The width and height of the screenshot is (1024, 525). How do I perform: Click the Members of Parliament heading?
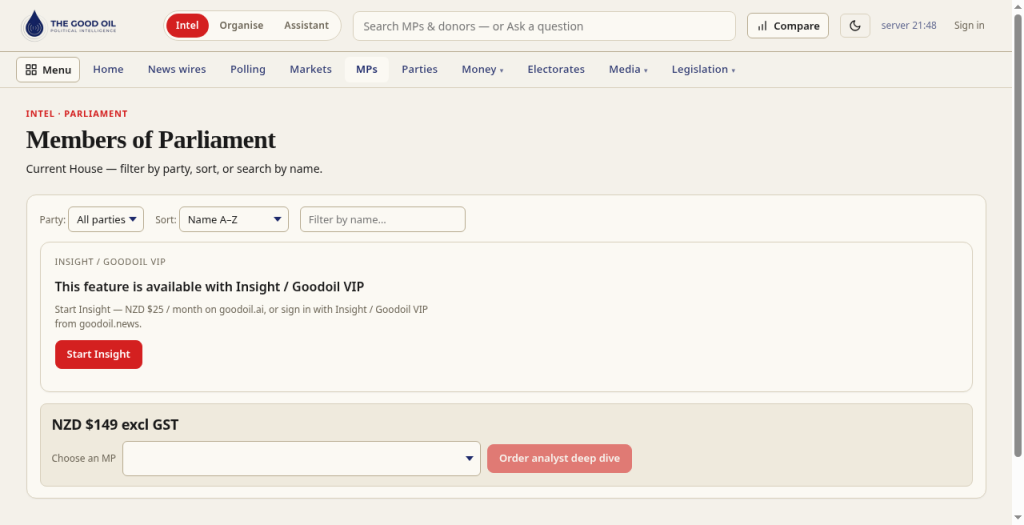[x=151, y=140]
